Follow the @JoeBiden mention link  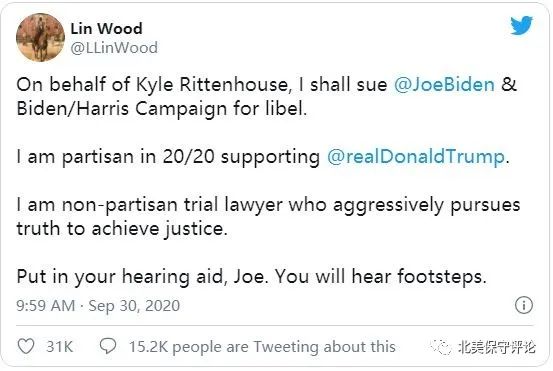point(444,85)
